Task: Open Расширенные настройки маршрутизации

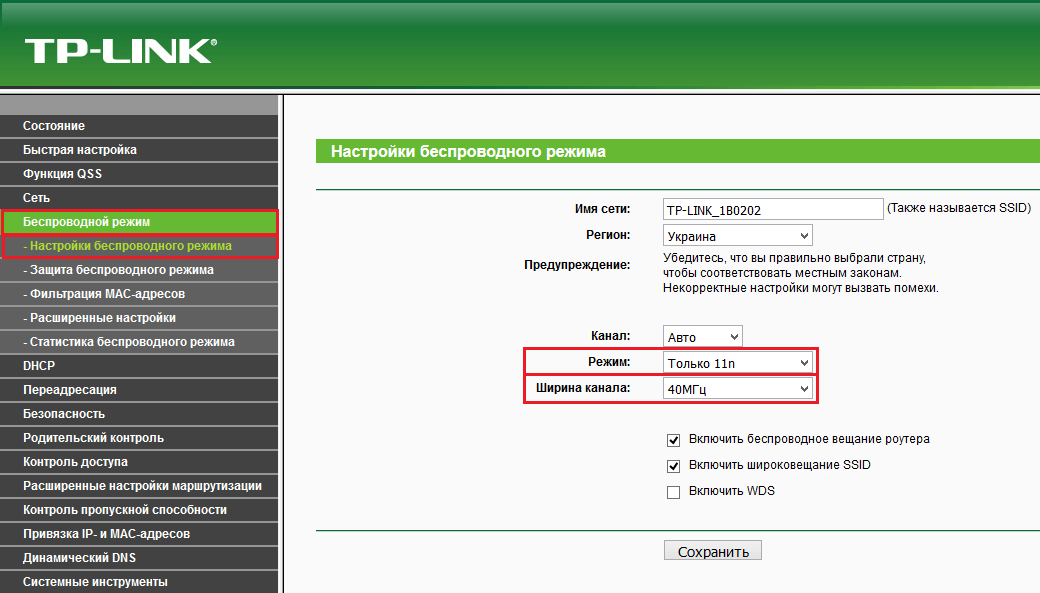Action: pos(139,486)
